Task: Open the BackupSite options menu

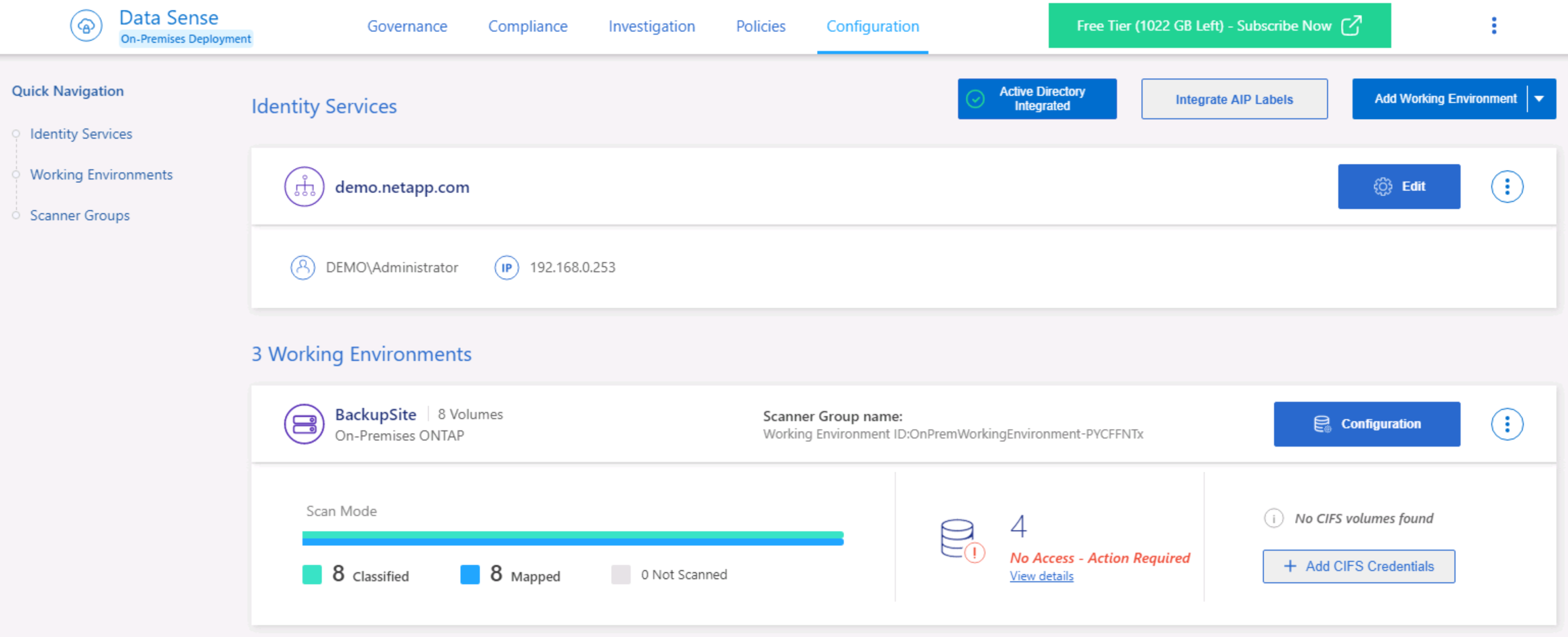Action: tap(1507, 424)
